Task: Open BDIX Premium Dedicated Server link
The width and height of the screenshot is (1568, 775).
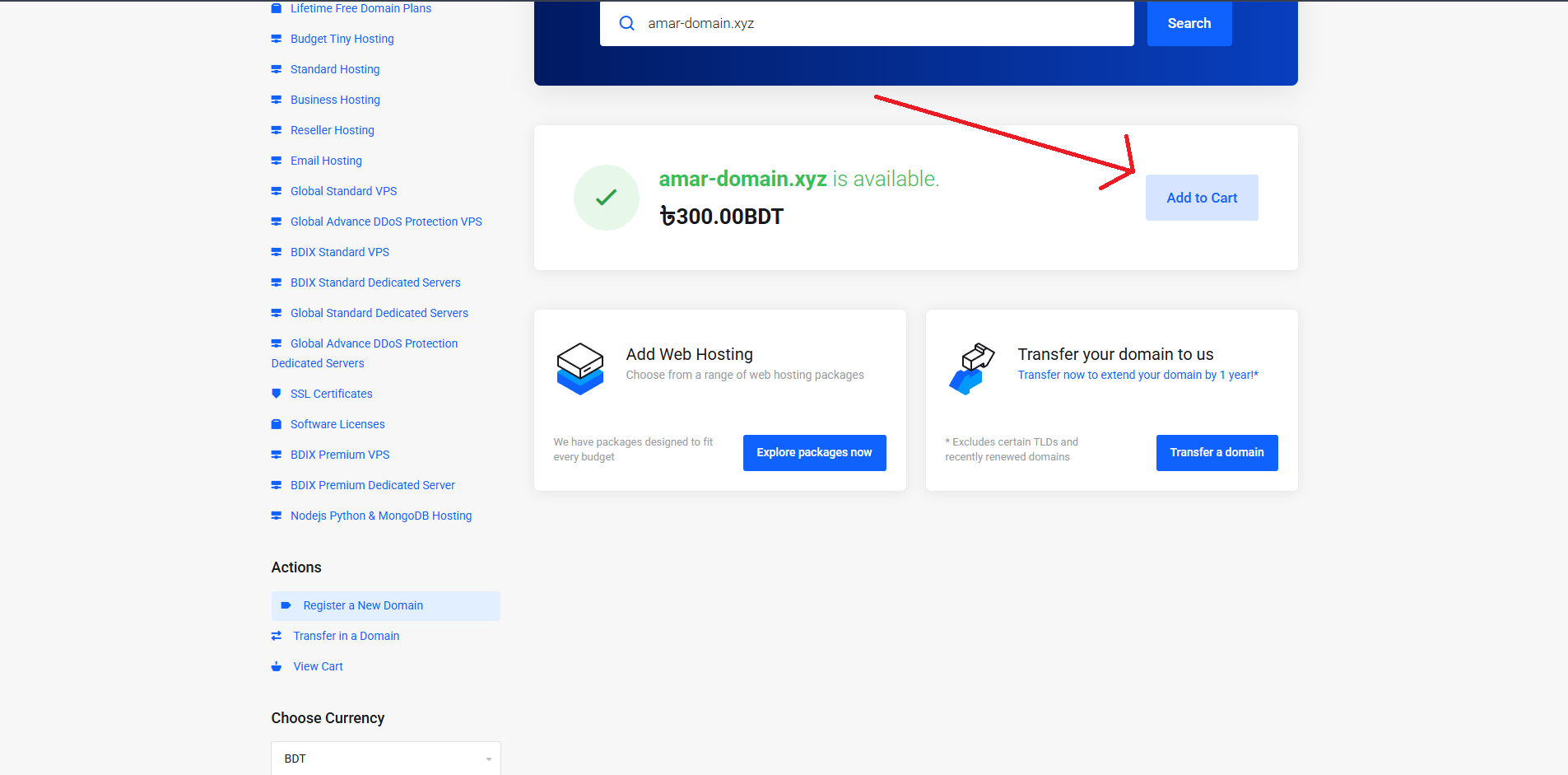Action: 372,485
